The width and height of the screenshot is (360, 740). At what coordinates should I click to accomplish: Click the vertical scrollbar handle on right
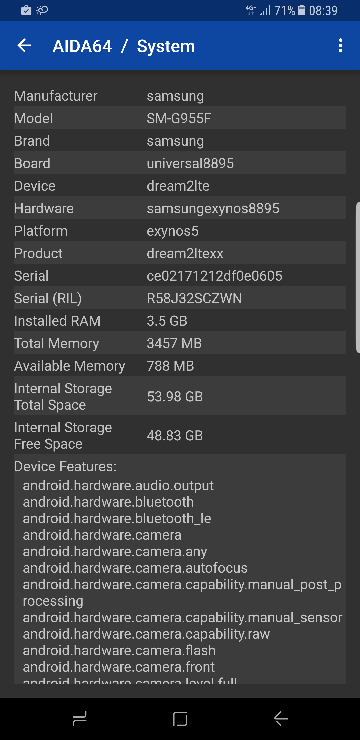358,278
